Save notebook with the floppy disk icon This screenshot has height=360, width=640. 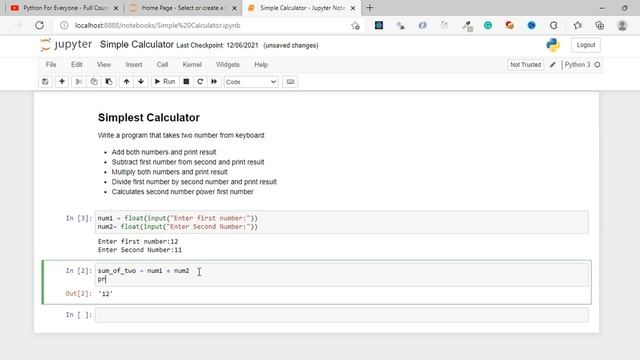coord(45,82)
